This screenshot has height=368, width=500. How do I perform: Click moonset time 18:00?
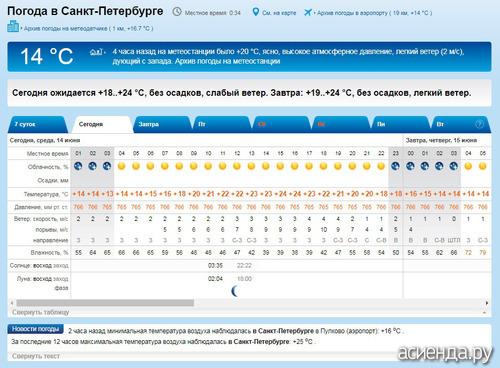pyautogui.click(x=244, y=279)
